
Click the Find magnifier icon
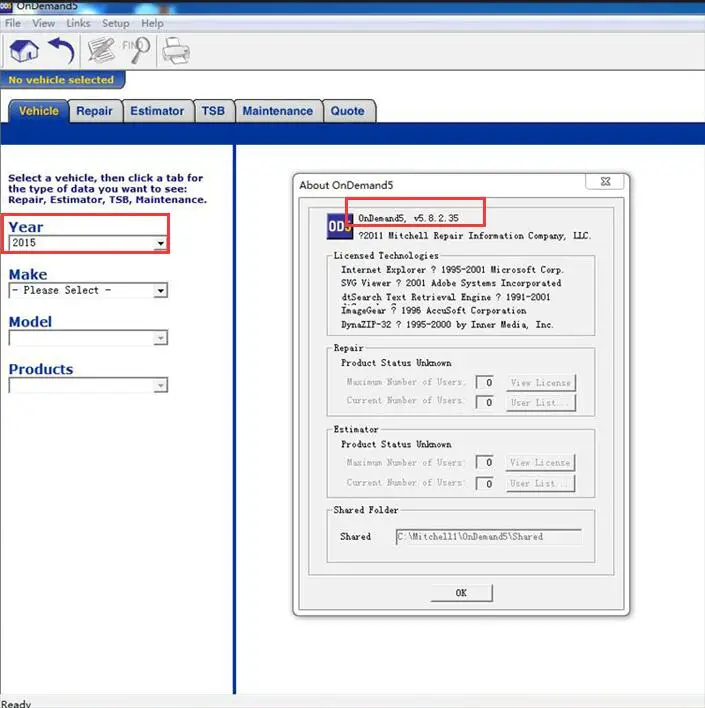tap(137, 50)
